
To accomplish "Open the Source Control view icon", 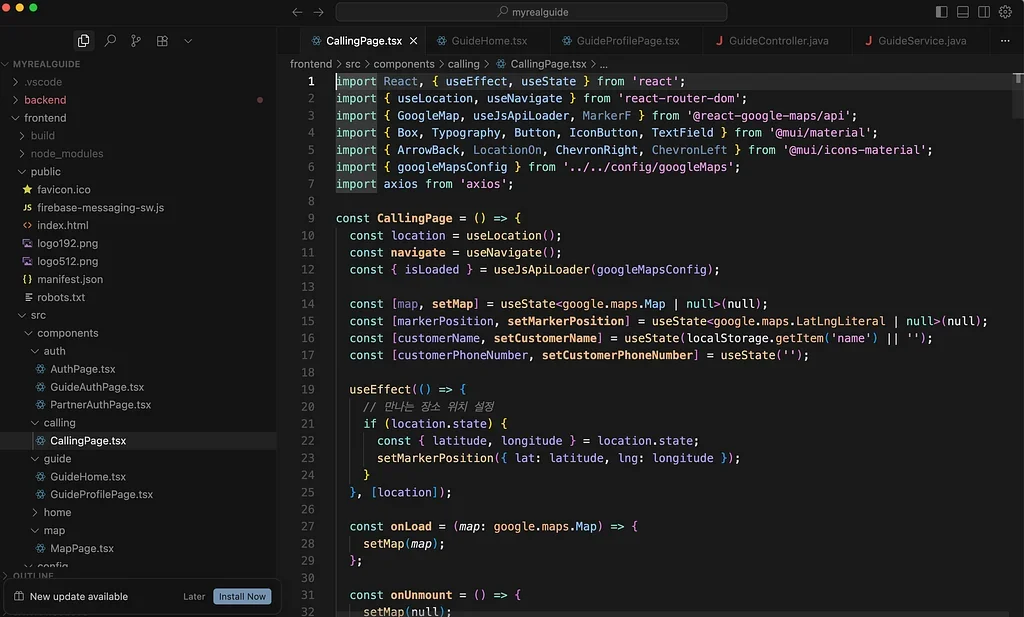I will (x=136, y=40).
